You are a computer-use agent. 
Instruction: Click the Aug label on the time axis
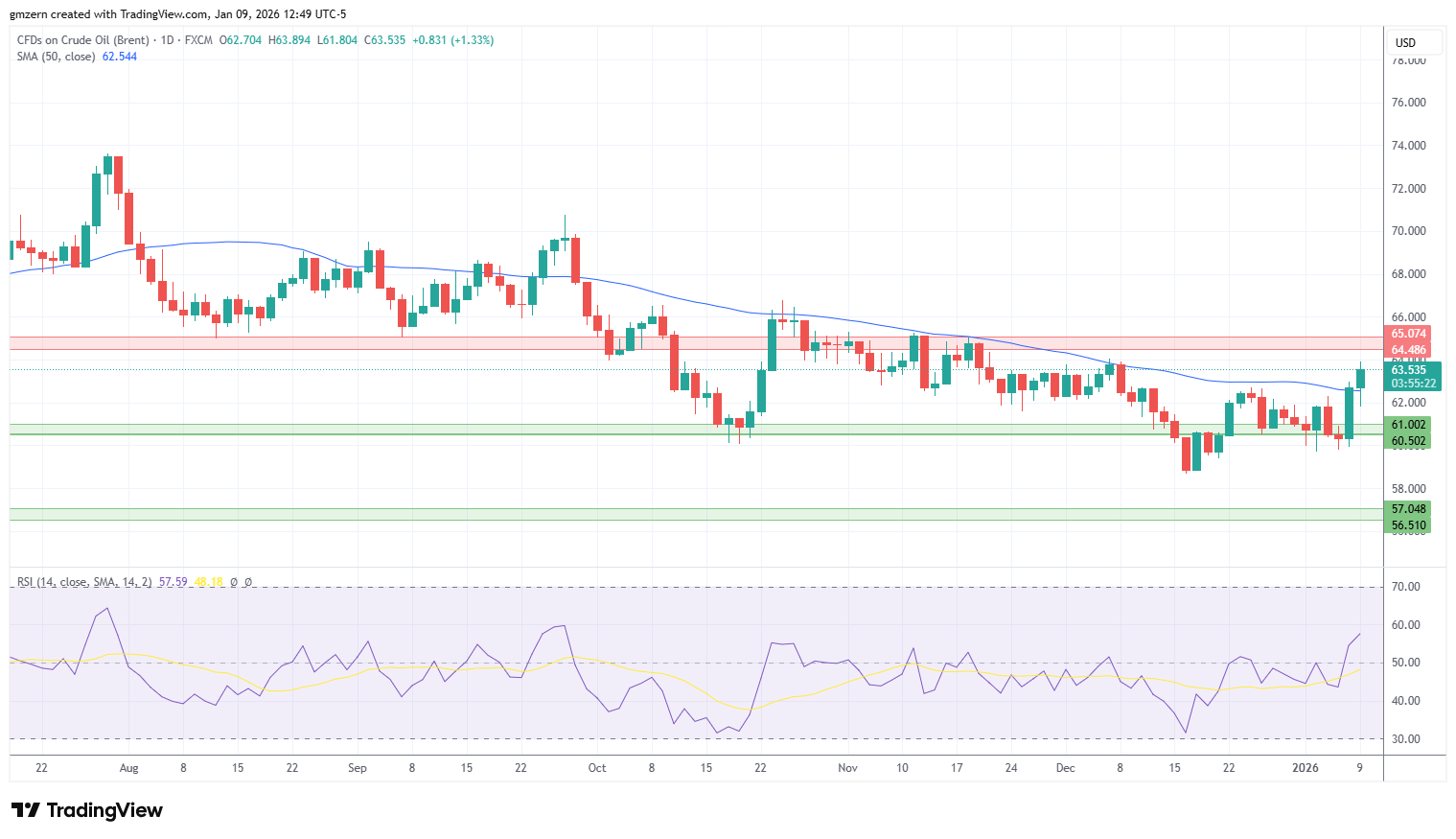129,768
